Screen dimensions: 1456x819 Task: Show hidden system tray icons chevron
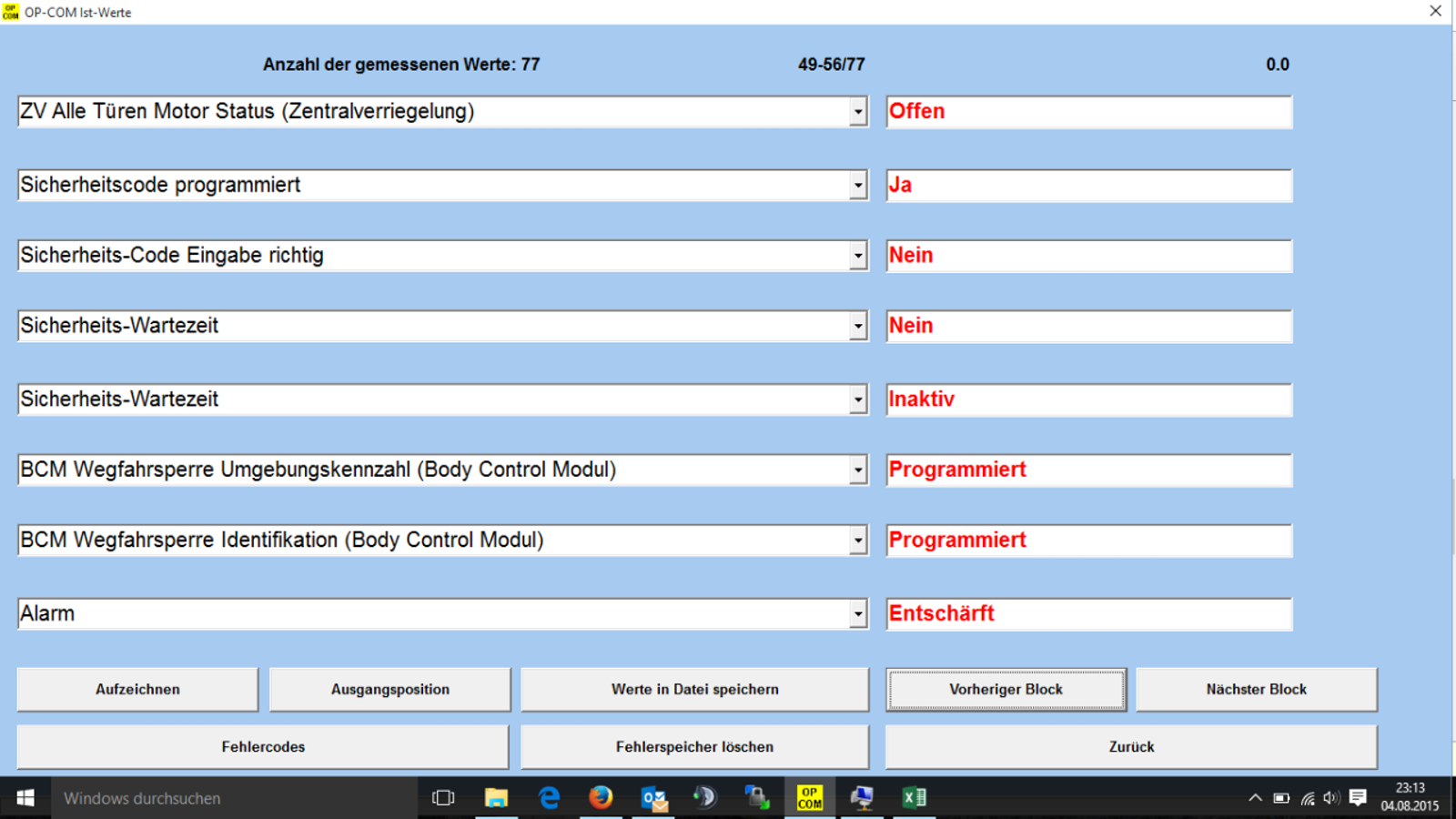coord(1255,798)
